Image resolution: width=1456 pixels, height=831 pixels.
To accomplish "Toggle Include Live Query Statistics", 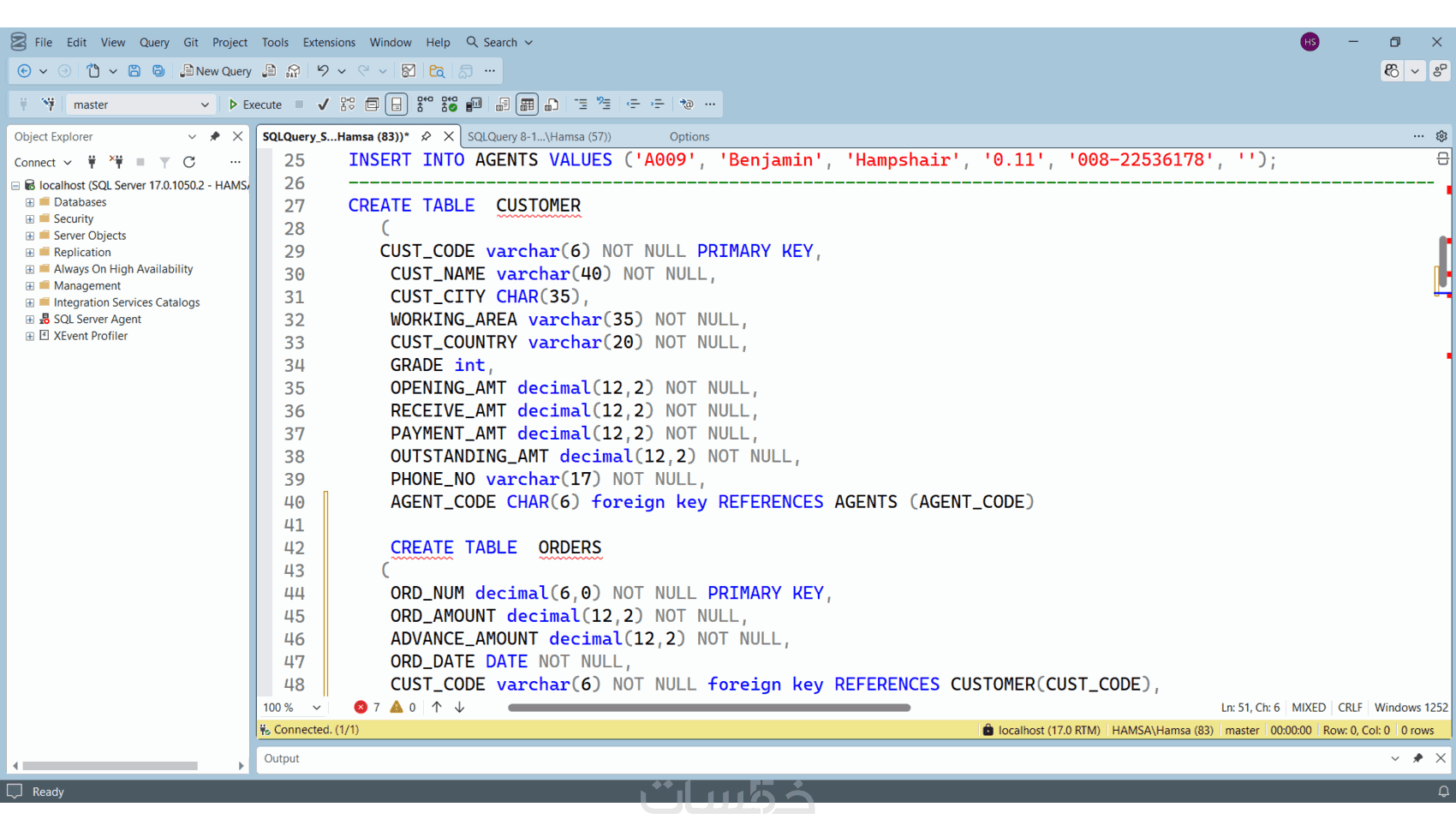I will click(x=450, y=105).
